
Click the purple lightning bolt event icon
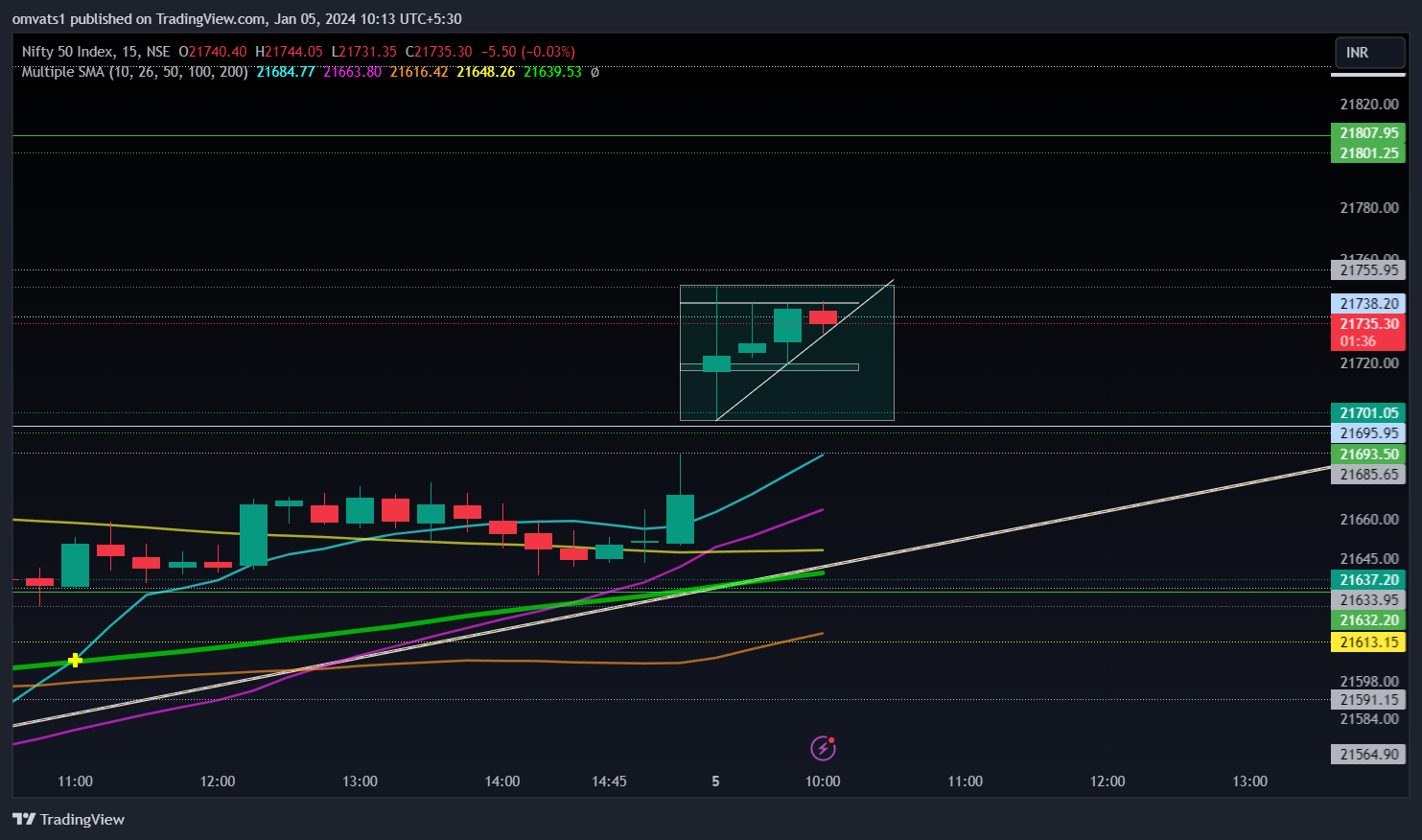[x=823, y=748]
